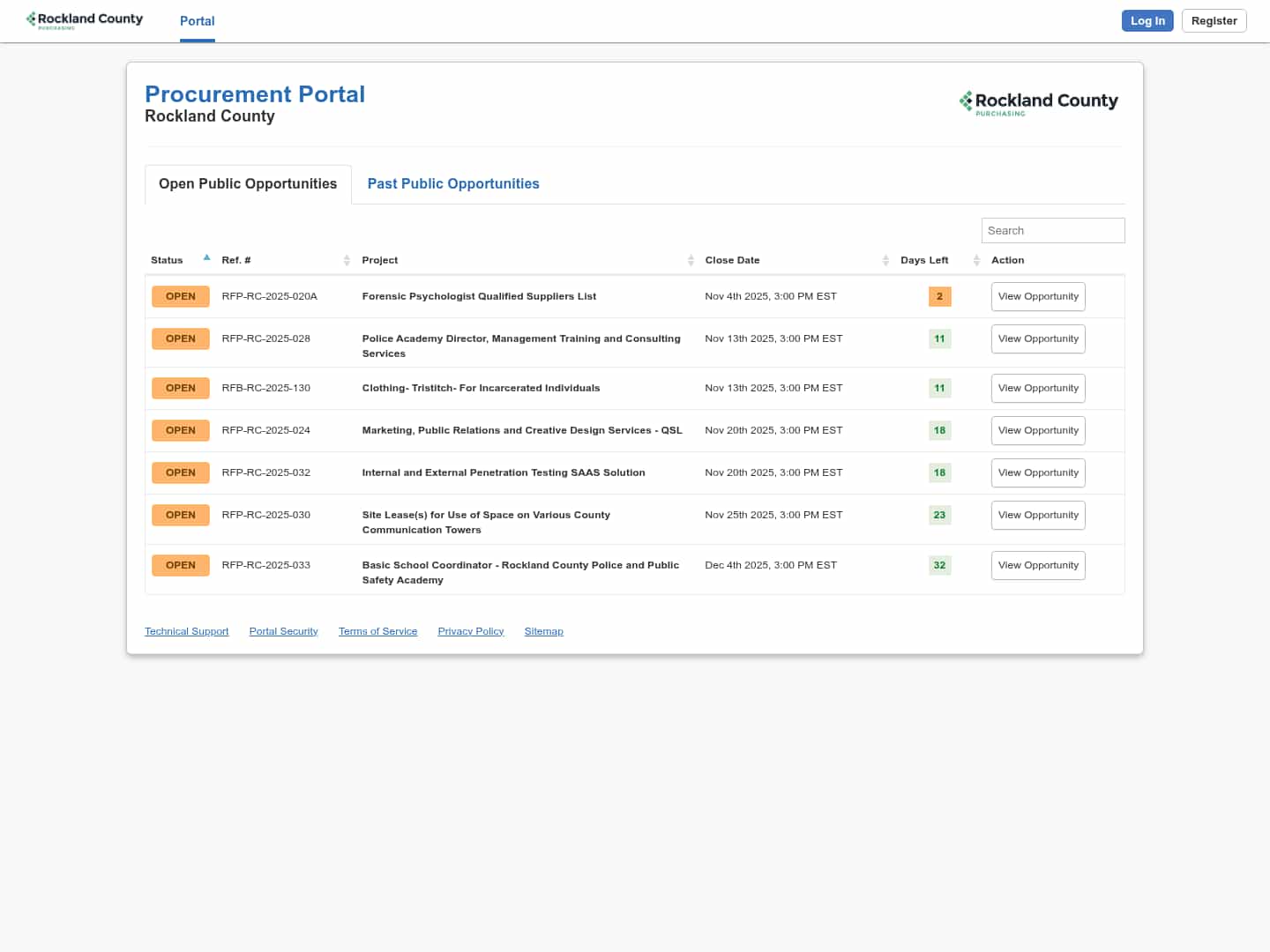1270x952 pixels.
Task: Click the Rockland County logo in header
Action: [x=85, y=19]
